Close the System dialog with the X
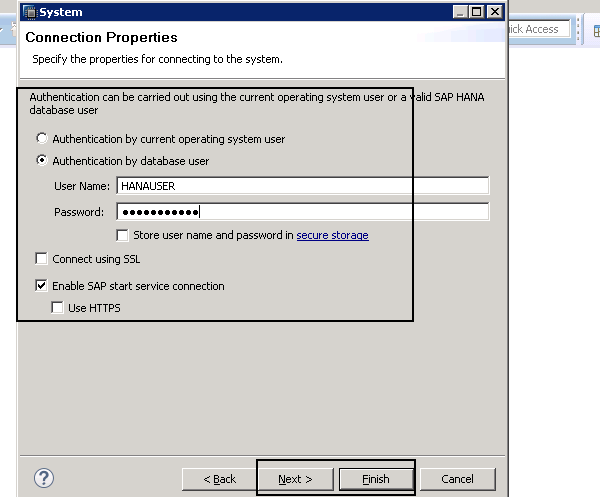The height and width of the screenshot is (497, 600). (494, 12)
